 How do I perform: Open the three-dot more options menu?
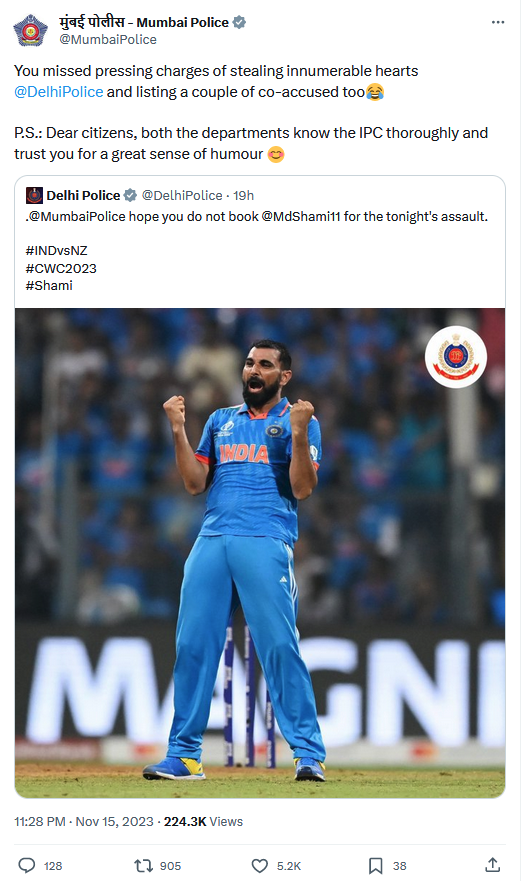coord(498,22)
